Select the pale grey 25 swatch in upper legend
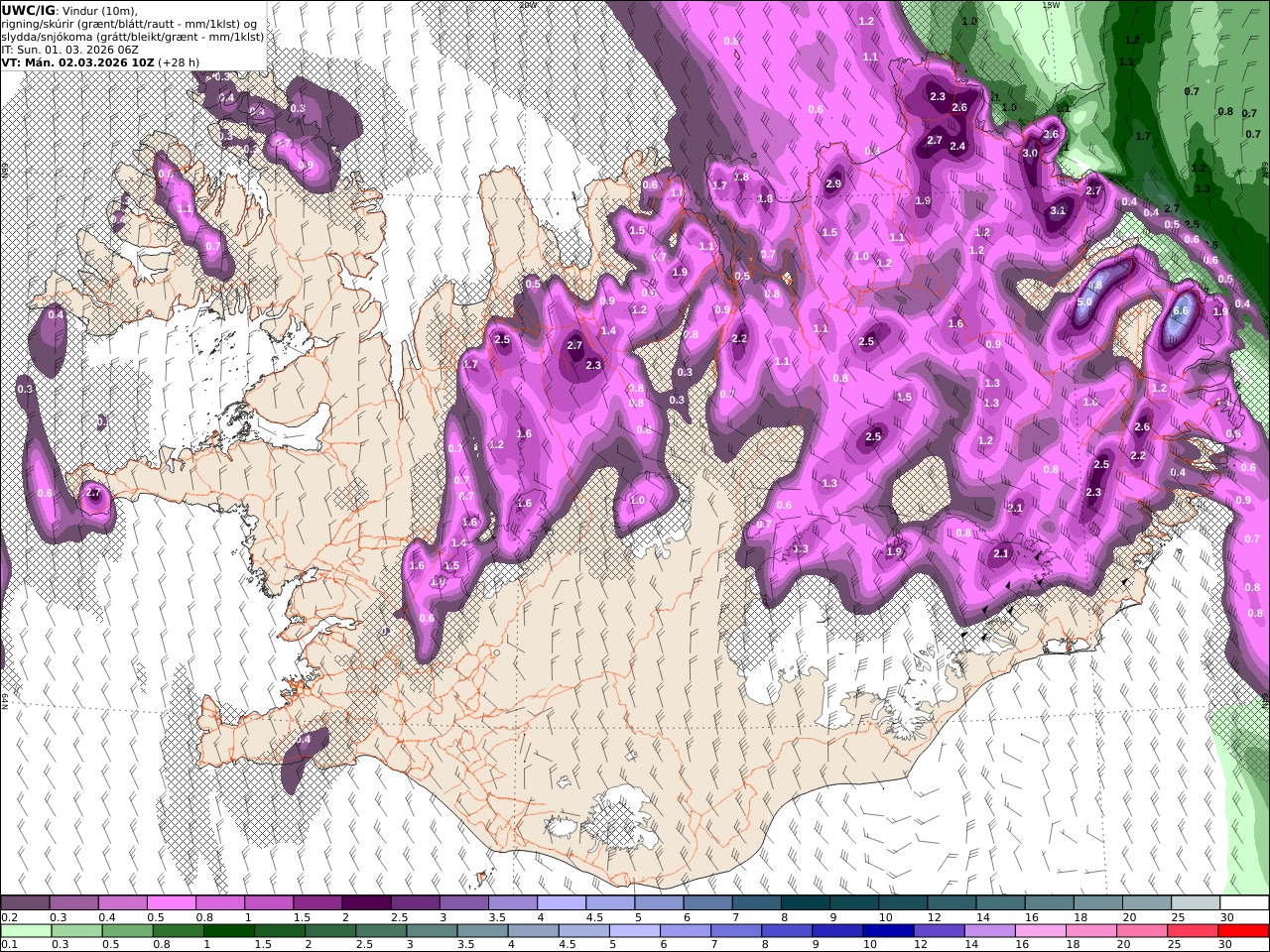1270x952 pixels. click(x=1195, y=902)
